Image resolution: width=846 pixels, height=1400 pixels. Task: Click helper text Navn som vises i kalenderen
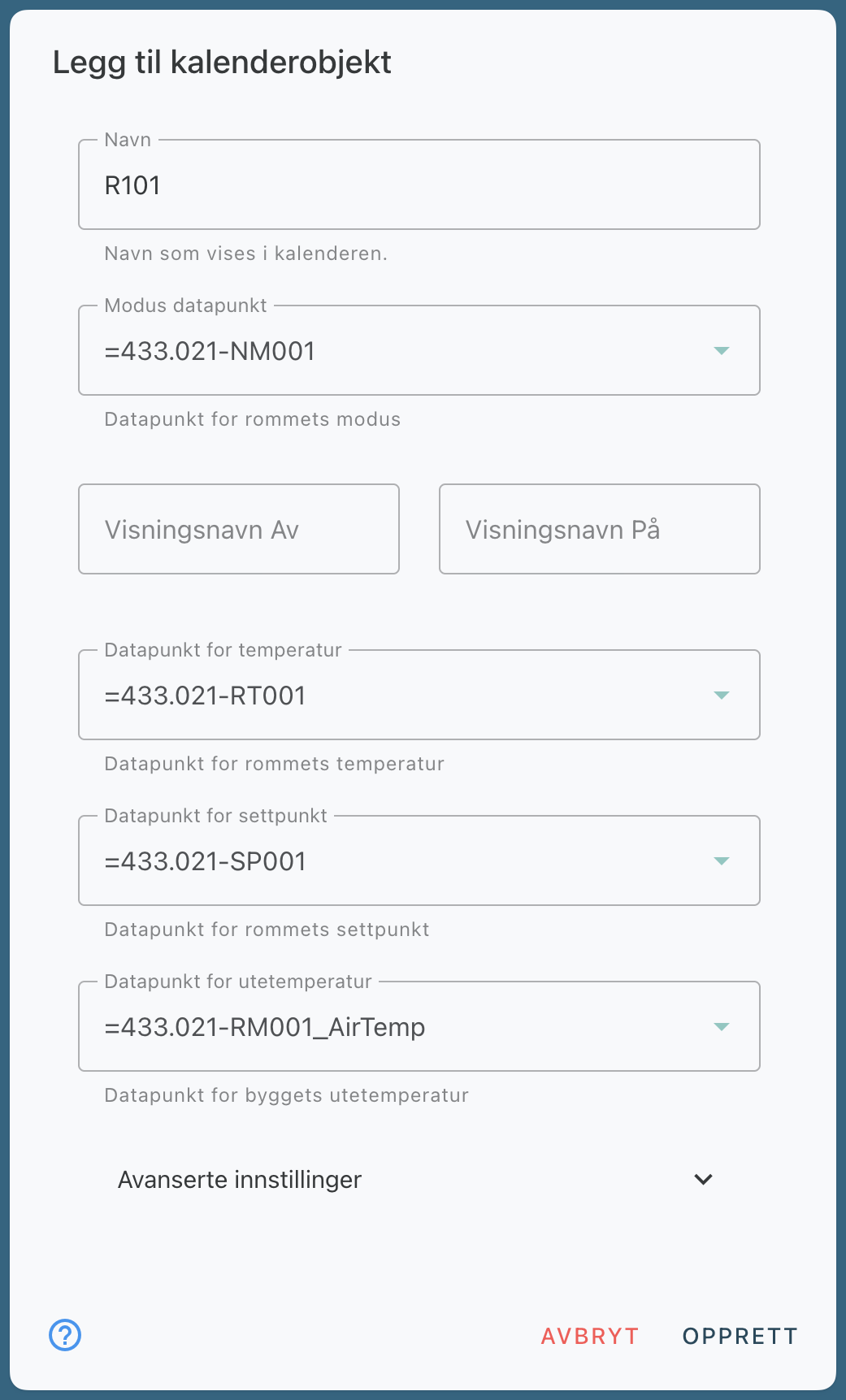245,254
